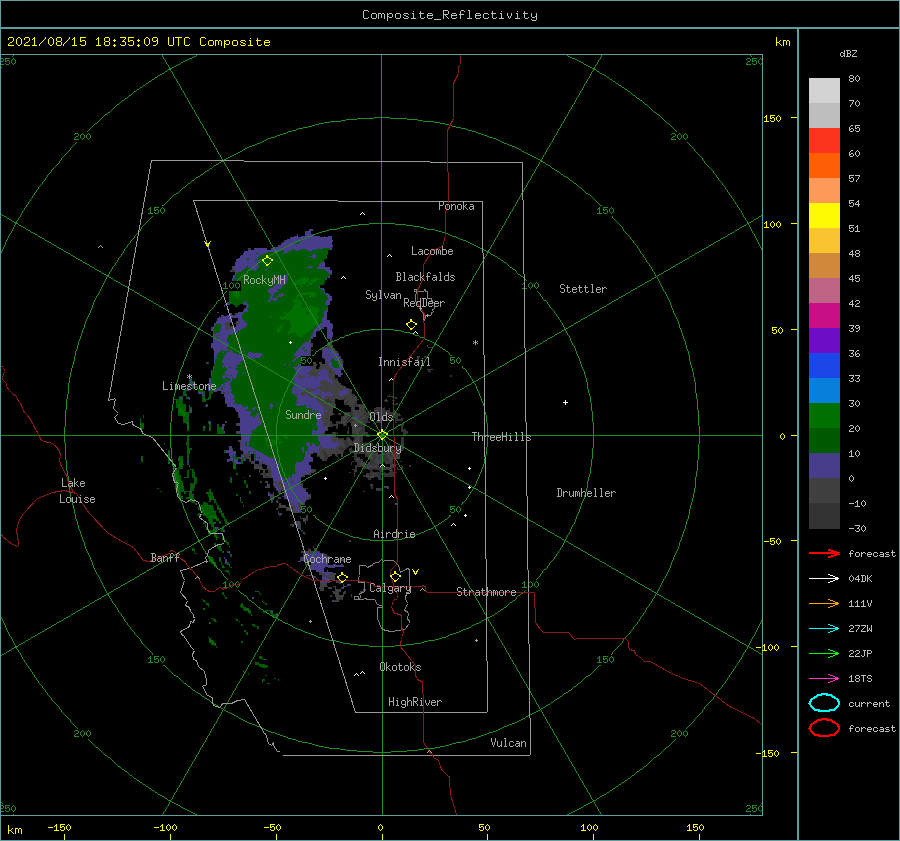Click the red forecast arrow in legend

click(824, 553)
